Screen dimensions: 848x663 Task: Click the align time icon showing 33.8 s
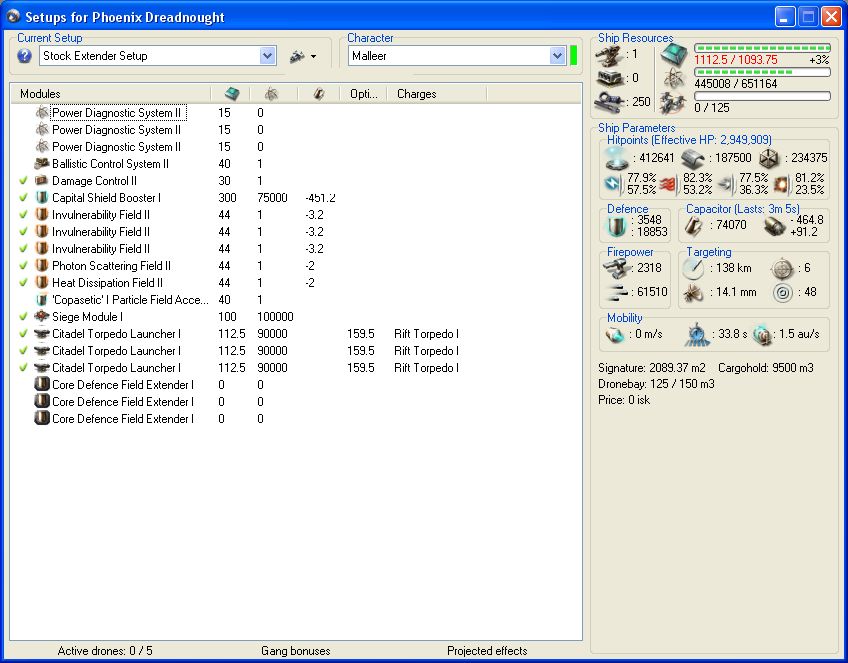(697, 335)
